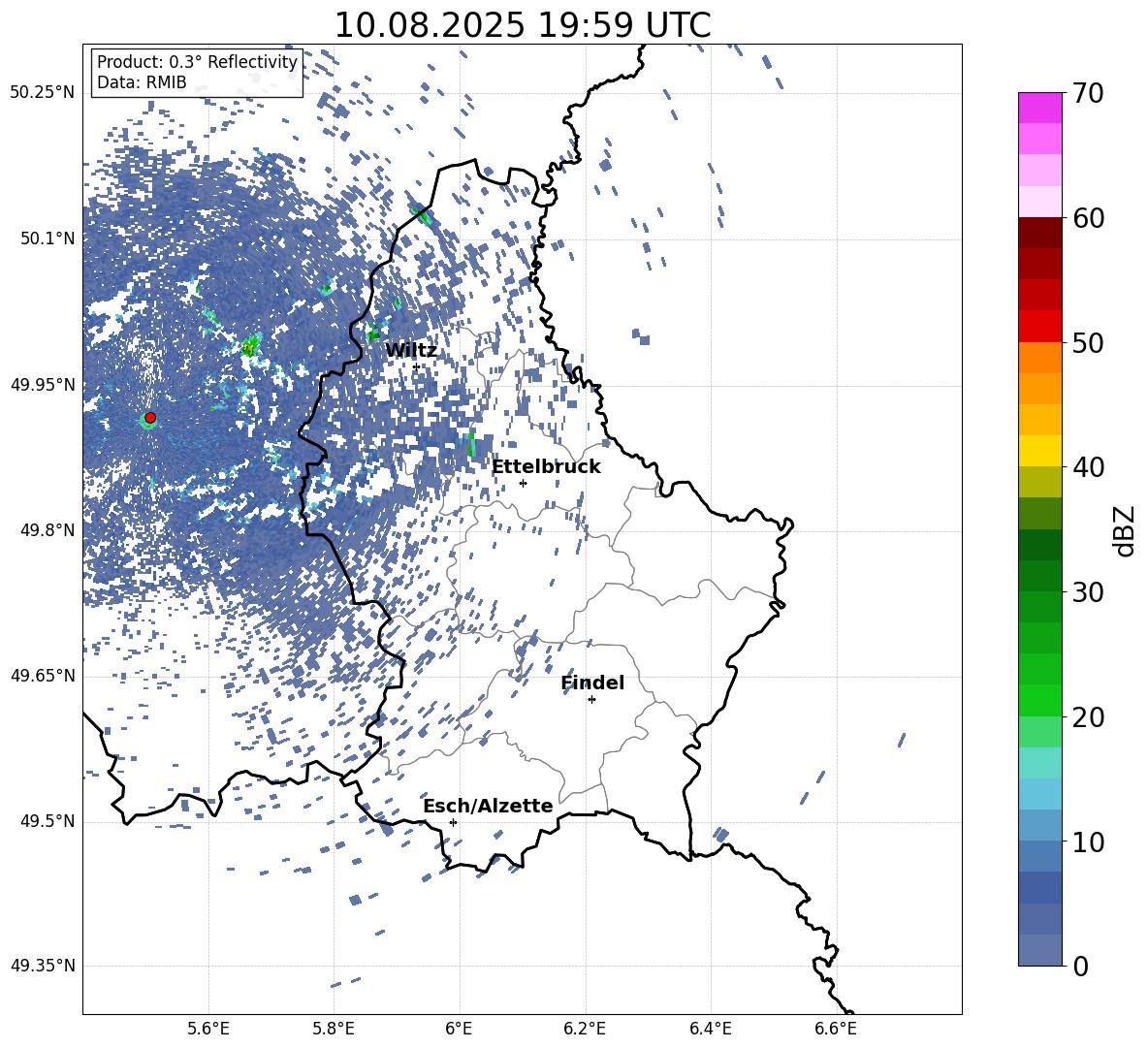Click the steel blue colorbar segment just below 10
Viewport: 1148px width, 1048px height.
click(x=1040, y=856)
